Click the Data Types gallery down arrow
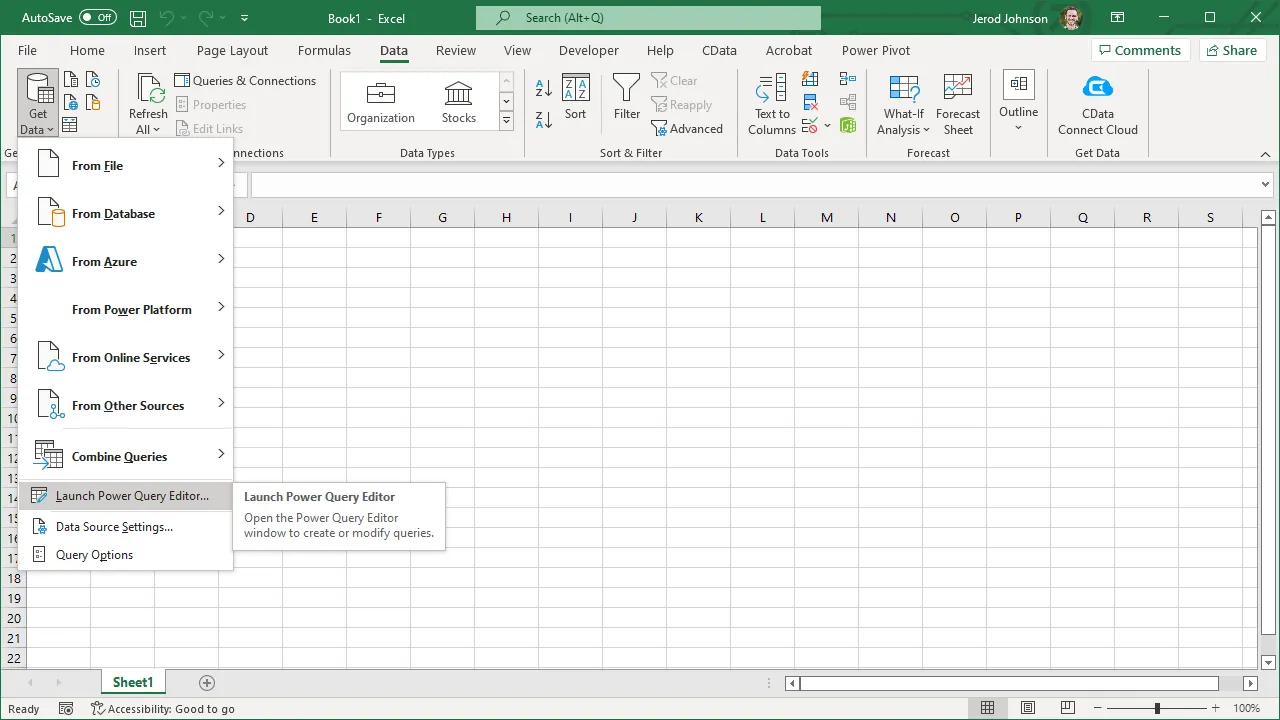 tap(506, 101)
